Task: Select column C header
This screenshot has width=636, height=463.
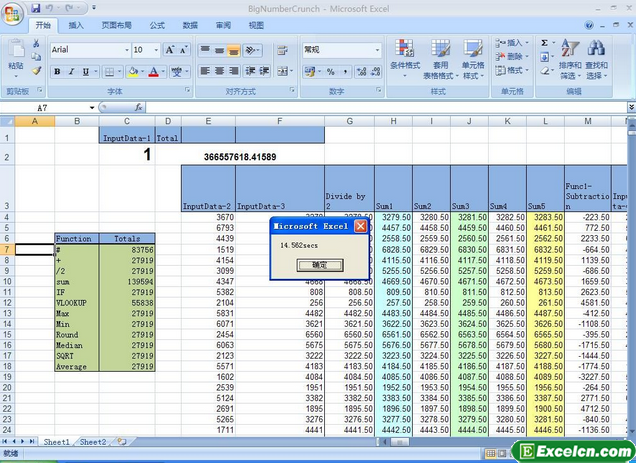Action: [x=127, y=121]
